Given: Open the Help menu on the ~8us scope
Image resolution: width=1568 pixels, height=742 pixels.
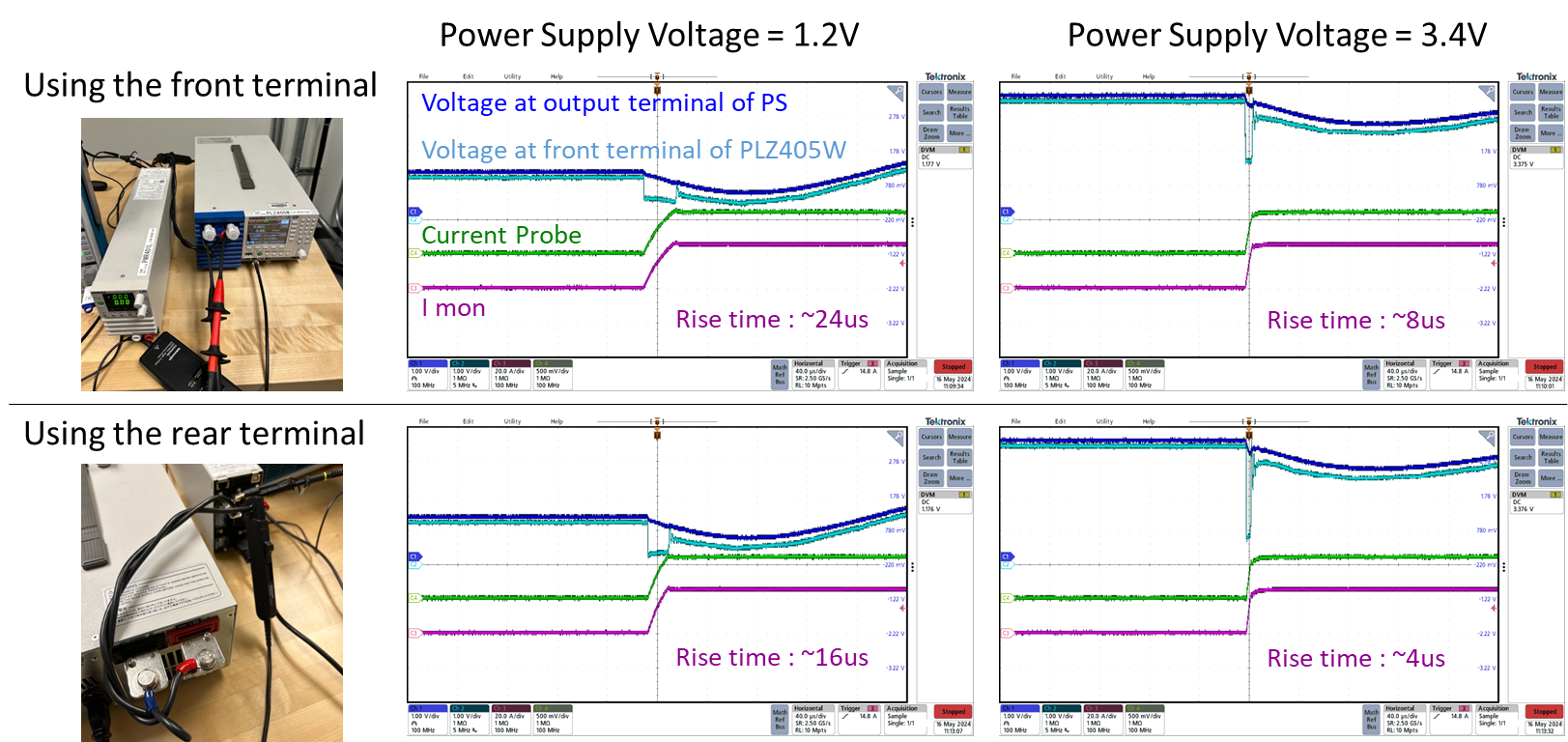Looking at the screenshot, I should click(1149, 76).
